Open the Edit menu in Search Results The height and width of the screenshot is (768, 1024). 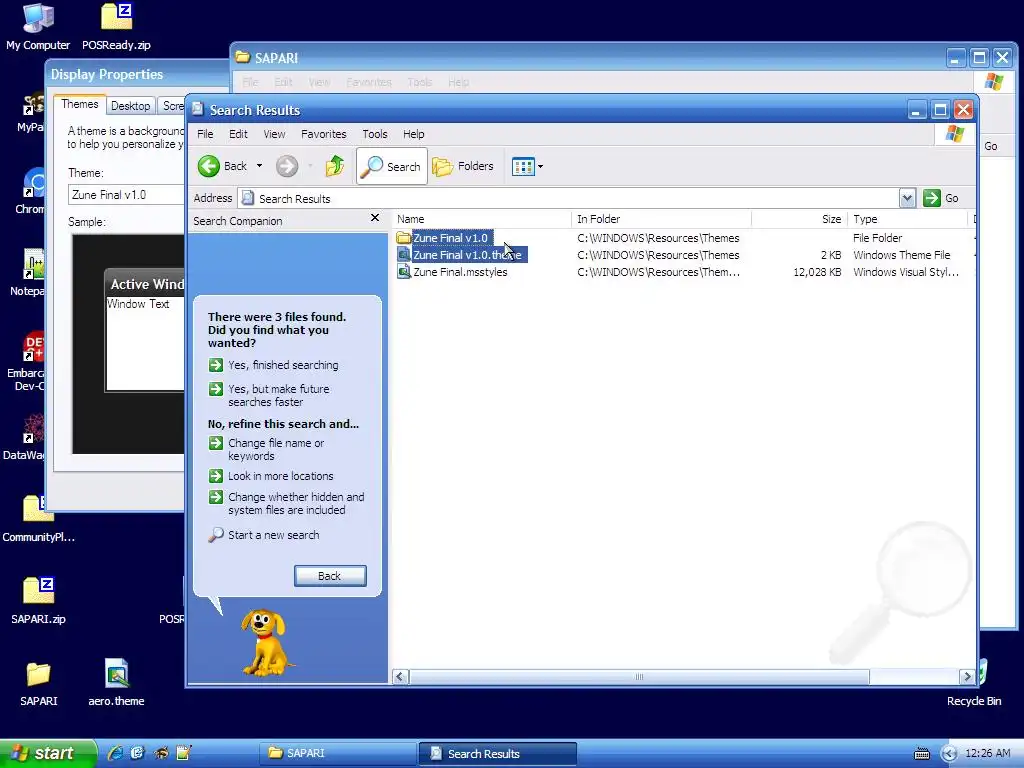tap(238, 134)
